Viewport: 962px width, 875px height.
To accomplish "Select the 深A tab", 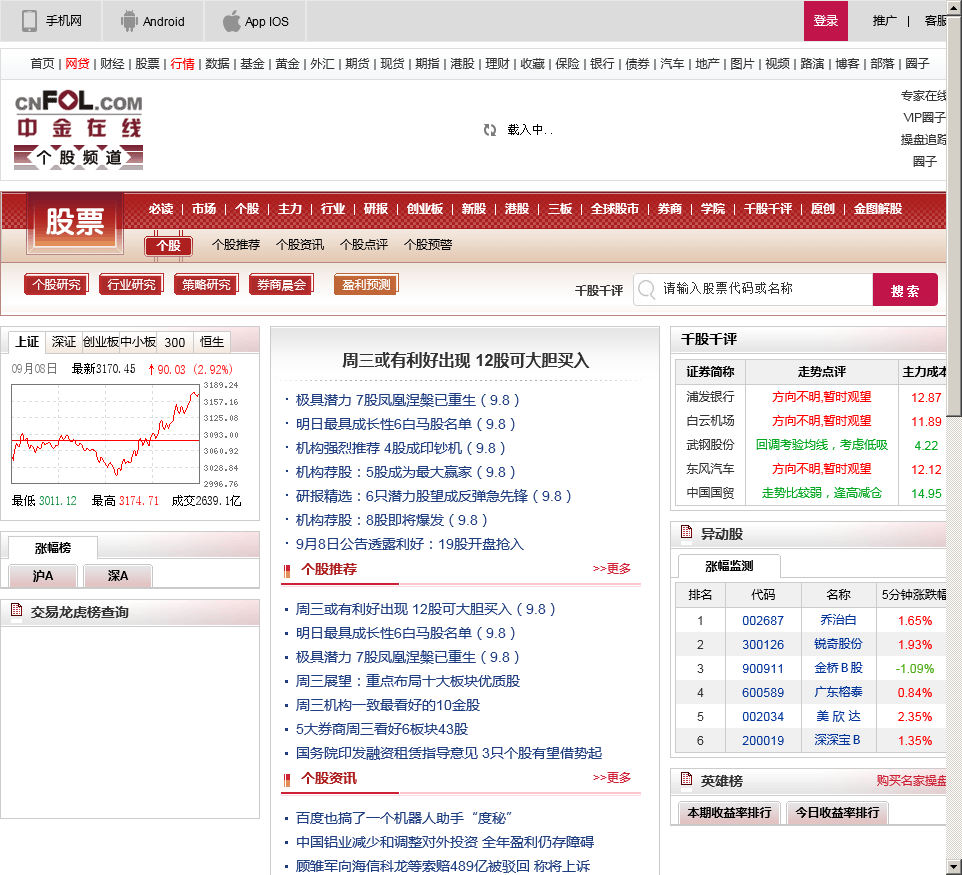I will point(118,576).
